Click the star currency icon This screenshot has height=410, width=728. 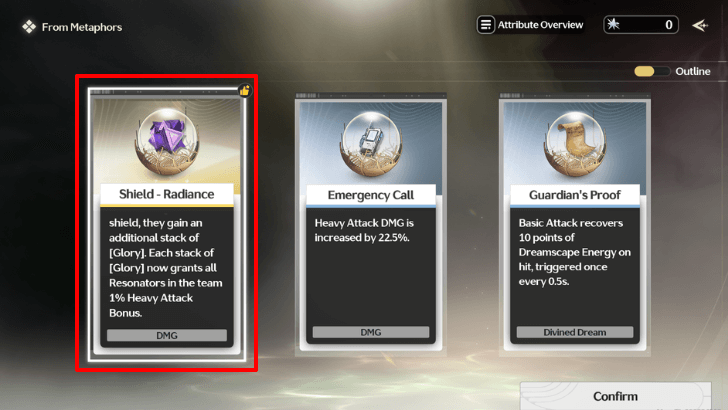coord(613,24)
